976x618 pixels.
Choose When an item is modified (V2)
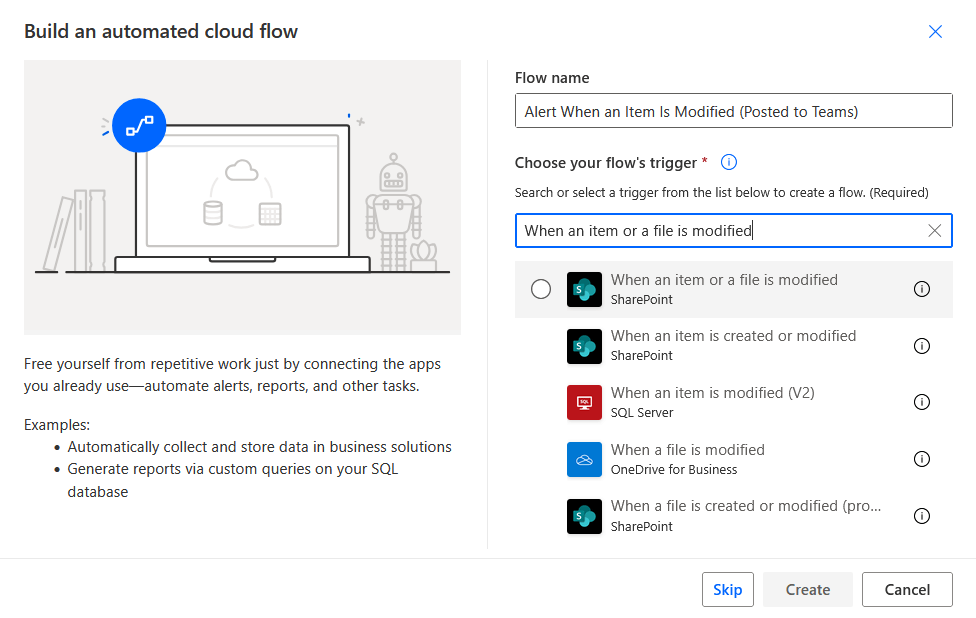712,393
